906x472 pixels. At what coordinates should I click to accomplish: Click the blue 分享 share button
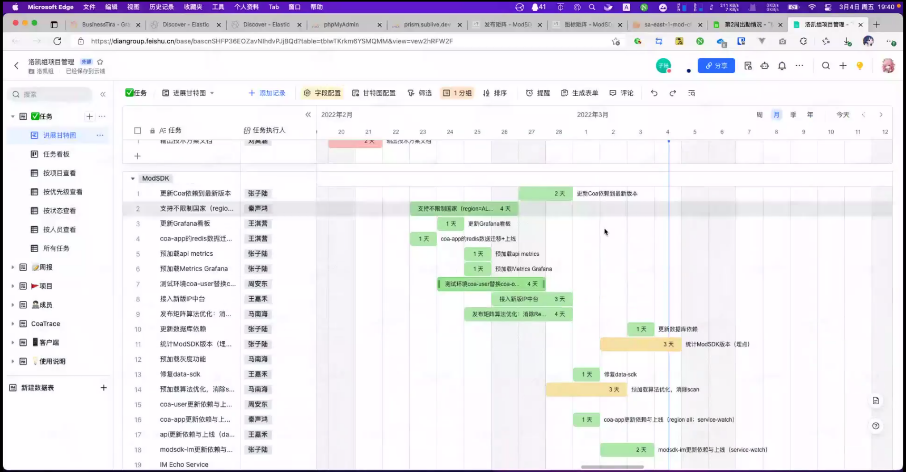point(716,65)
